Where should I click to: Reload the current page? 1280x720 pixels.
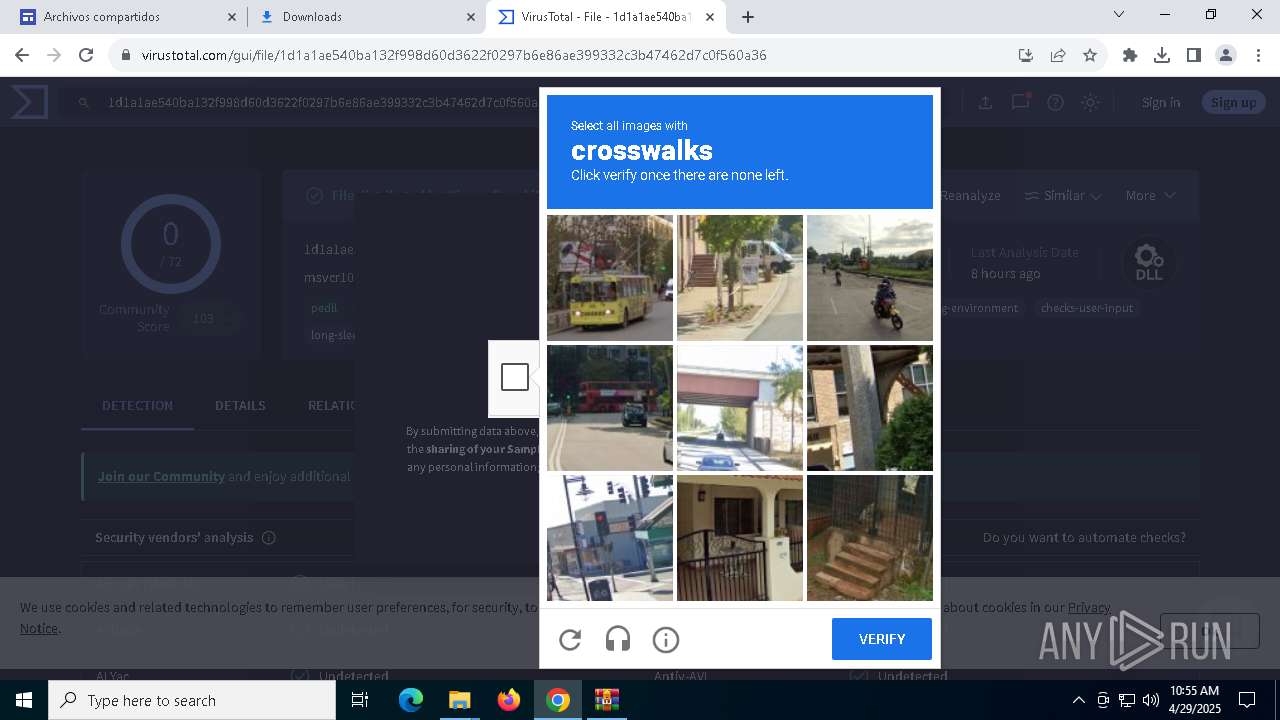point(86,55)
